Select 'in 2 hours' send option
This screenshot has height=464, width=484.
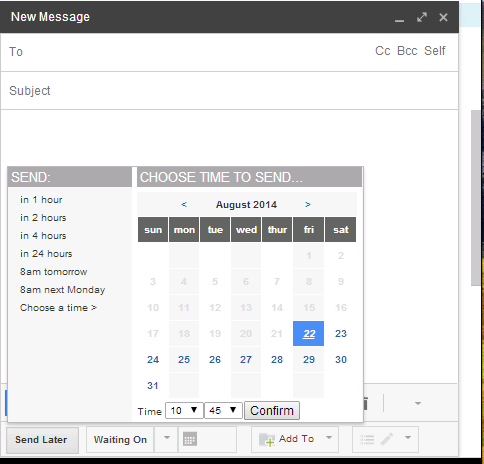pos(43,218)
